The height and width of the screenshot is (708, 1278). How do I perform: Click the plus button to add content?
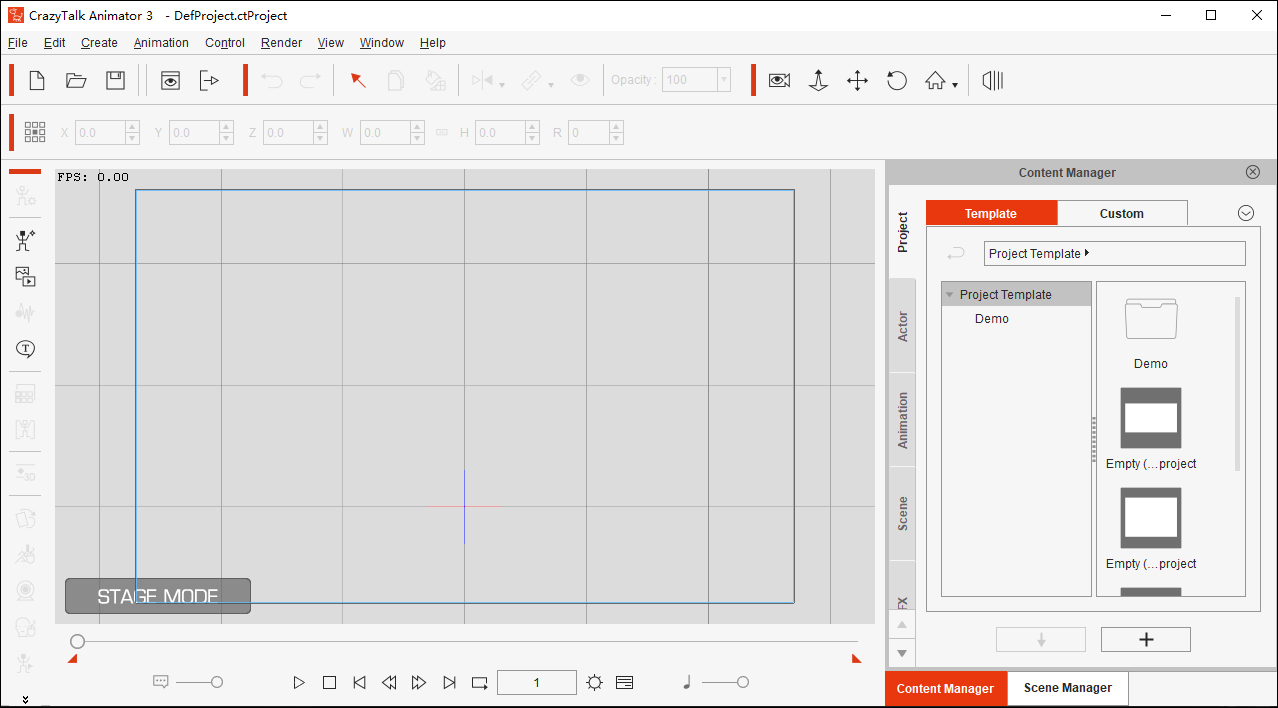tap(1145, 640)
